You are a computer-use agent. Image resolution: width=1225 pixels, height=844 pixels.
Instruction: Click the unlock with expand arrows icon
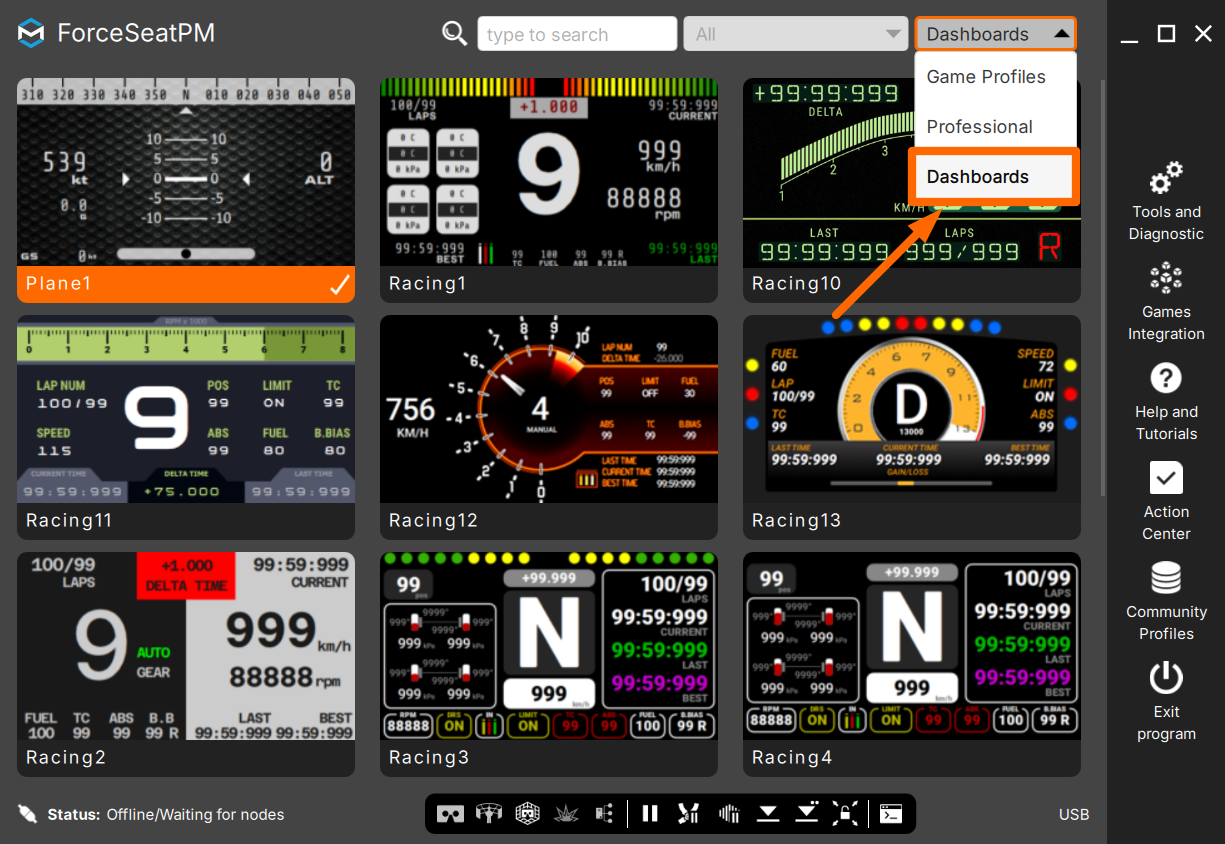[x=845, y=814]
